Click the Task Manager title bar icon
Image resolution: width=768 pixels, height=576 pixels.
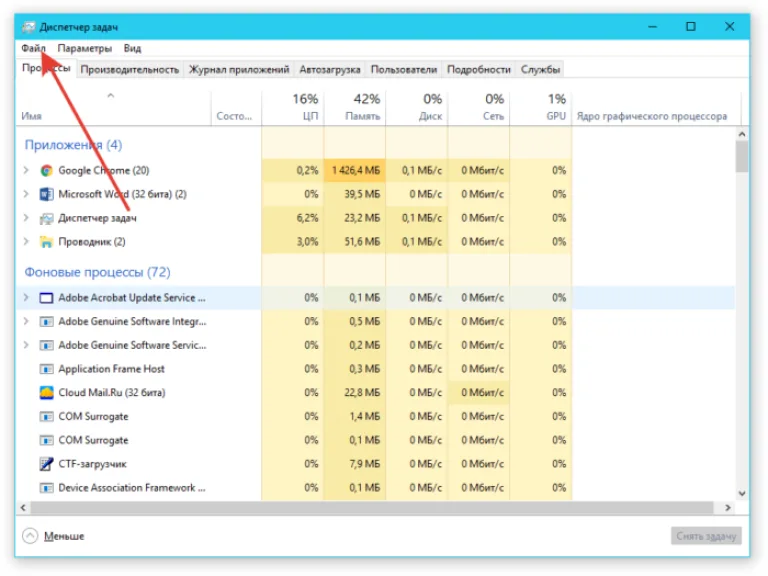tap(29, 27)
